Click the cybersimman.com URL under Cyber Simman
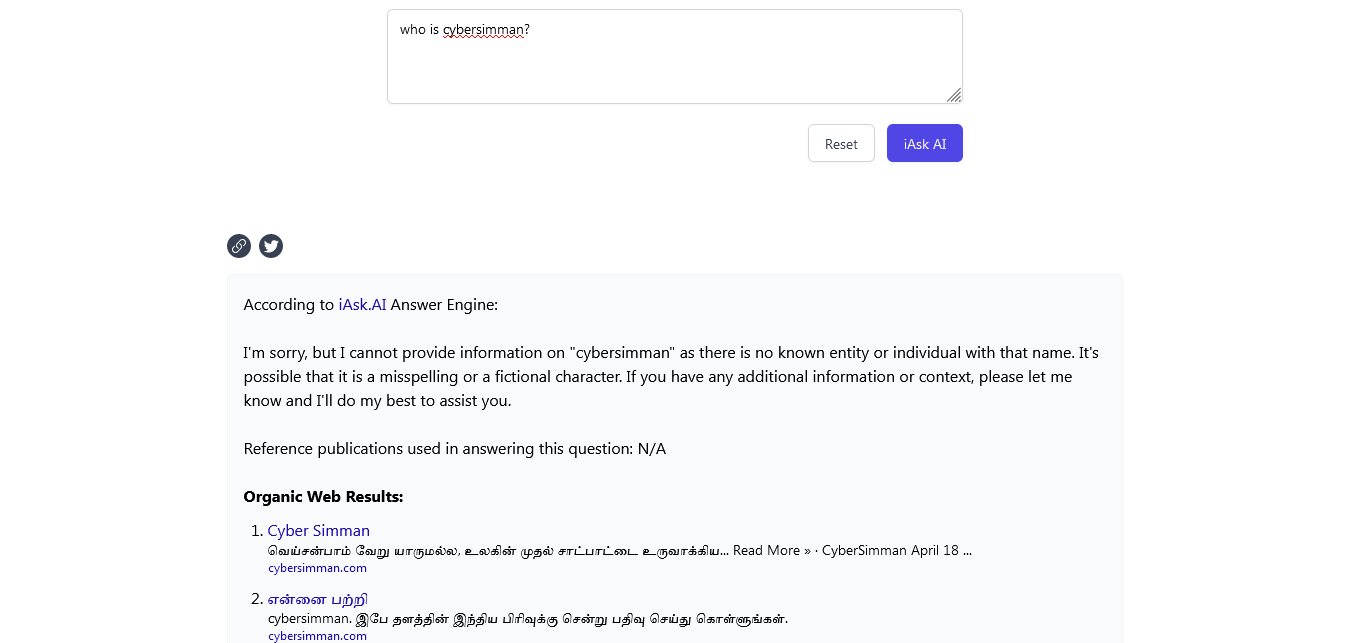This screenshot has width=1349, height=643. tap(317, 568)
